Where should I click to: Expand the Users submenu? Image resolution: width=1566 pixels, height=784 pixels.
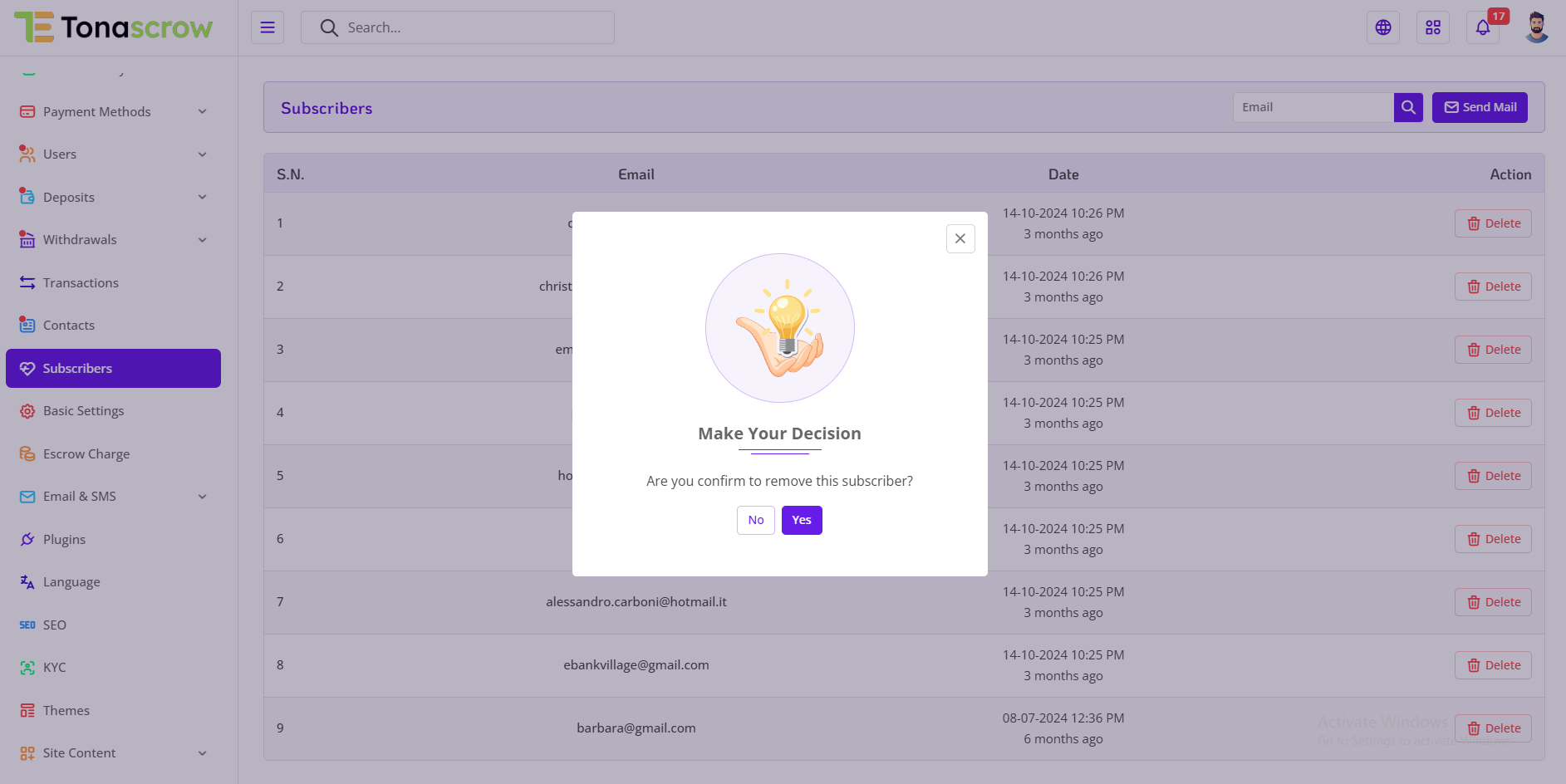point(113,154)
